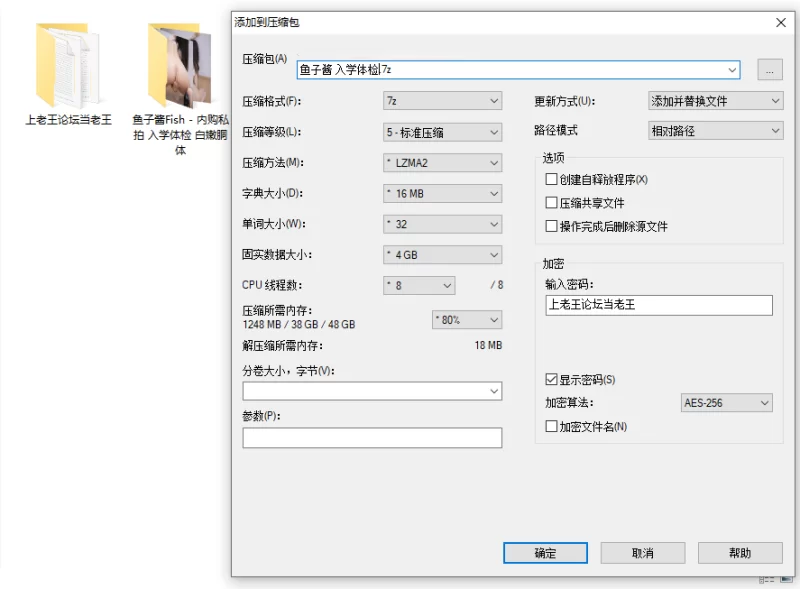Enable 压缩共享文件 checkbox
The height and width of the screenshot is (589, 800).
pyautogui.click(x=551, y=203)
